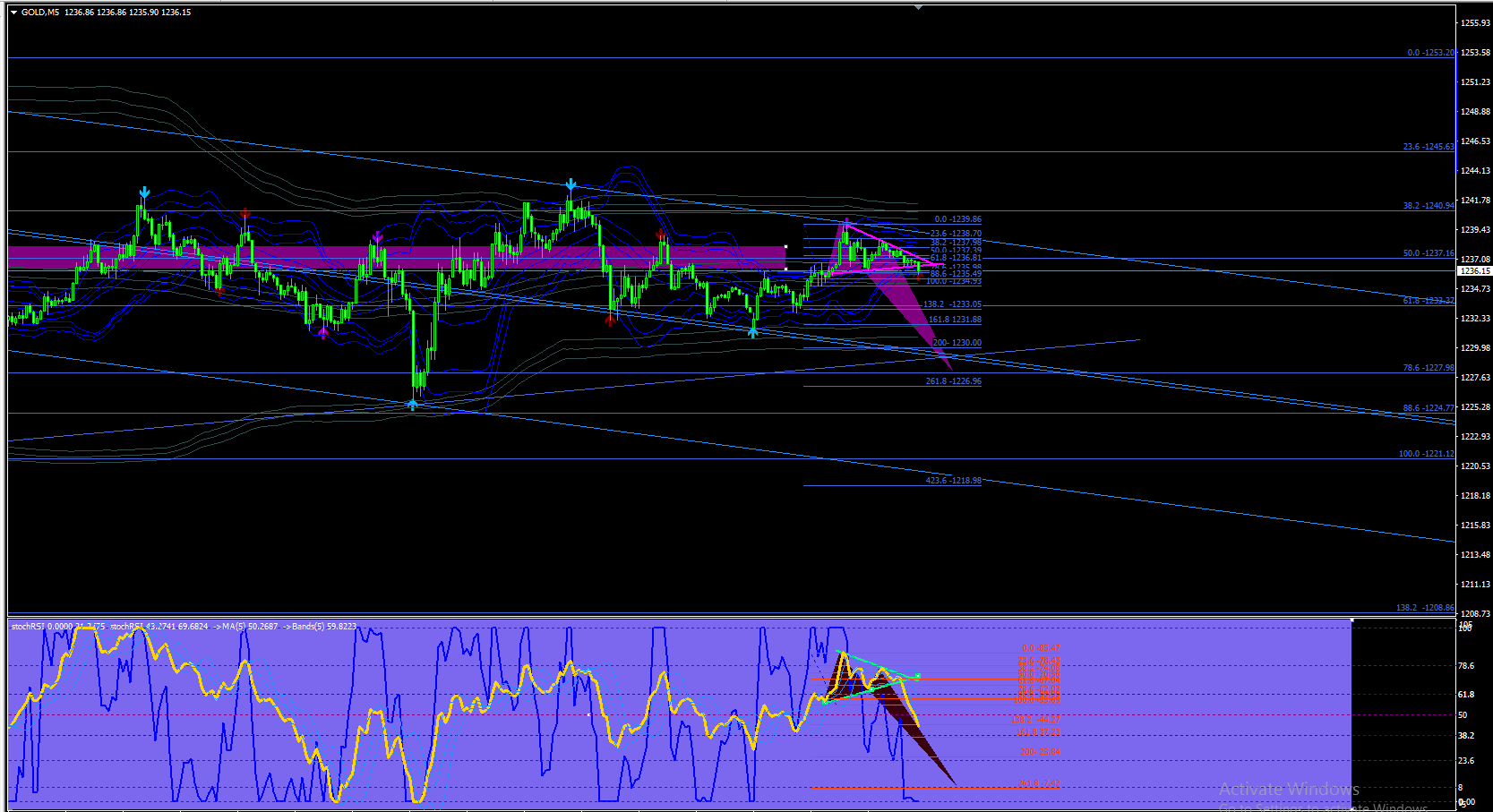Click the '88.6 -1224.77' retracement label
Image resolution: width=1493 pixels, height=812 pixels.
tap(1429, 408)
